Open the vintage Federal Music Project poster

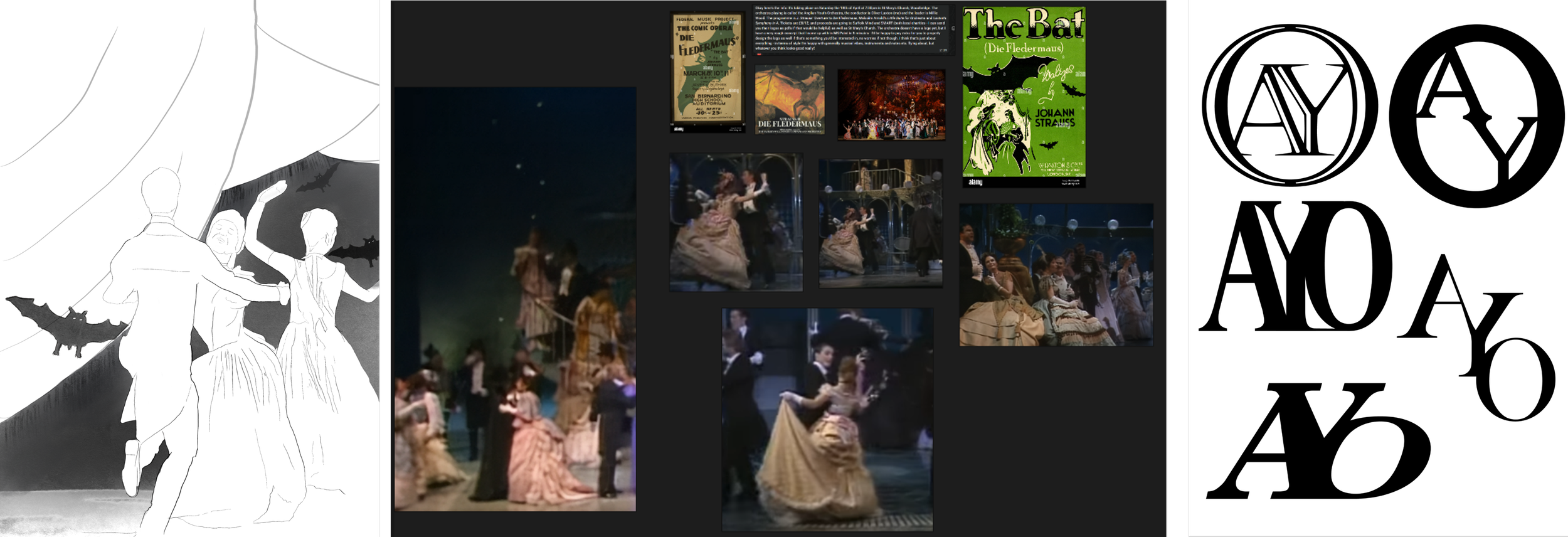pos(707,72)
